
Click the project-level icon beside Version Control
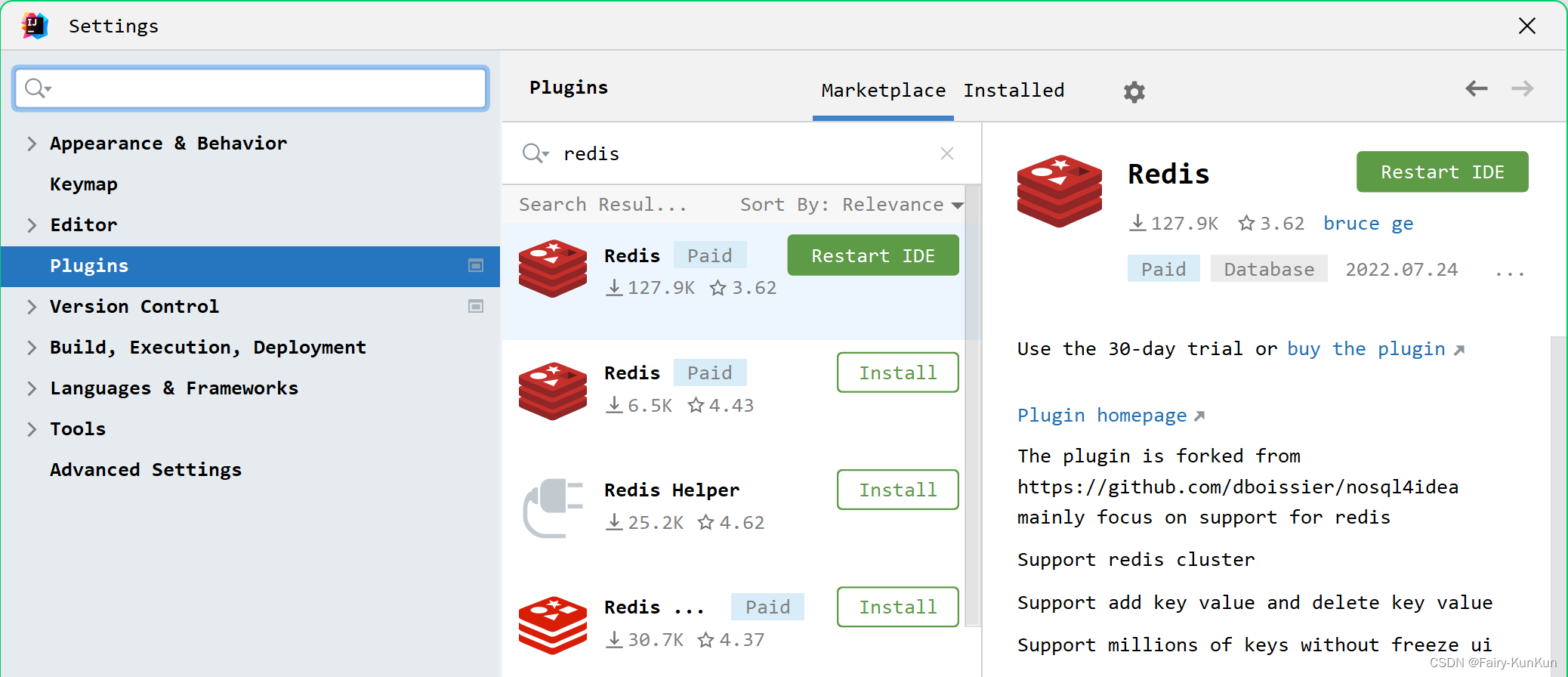(x=476, y=306)
